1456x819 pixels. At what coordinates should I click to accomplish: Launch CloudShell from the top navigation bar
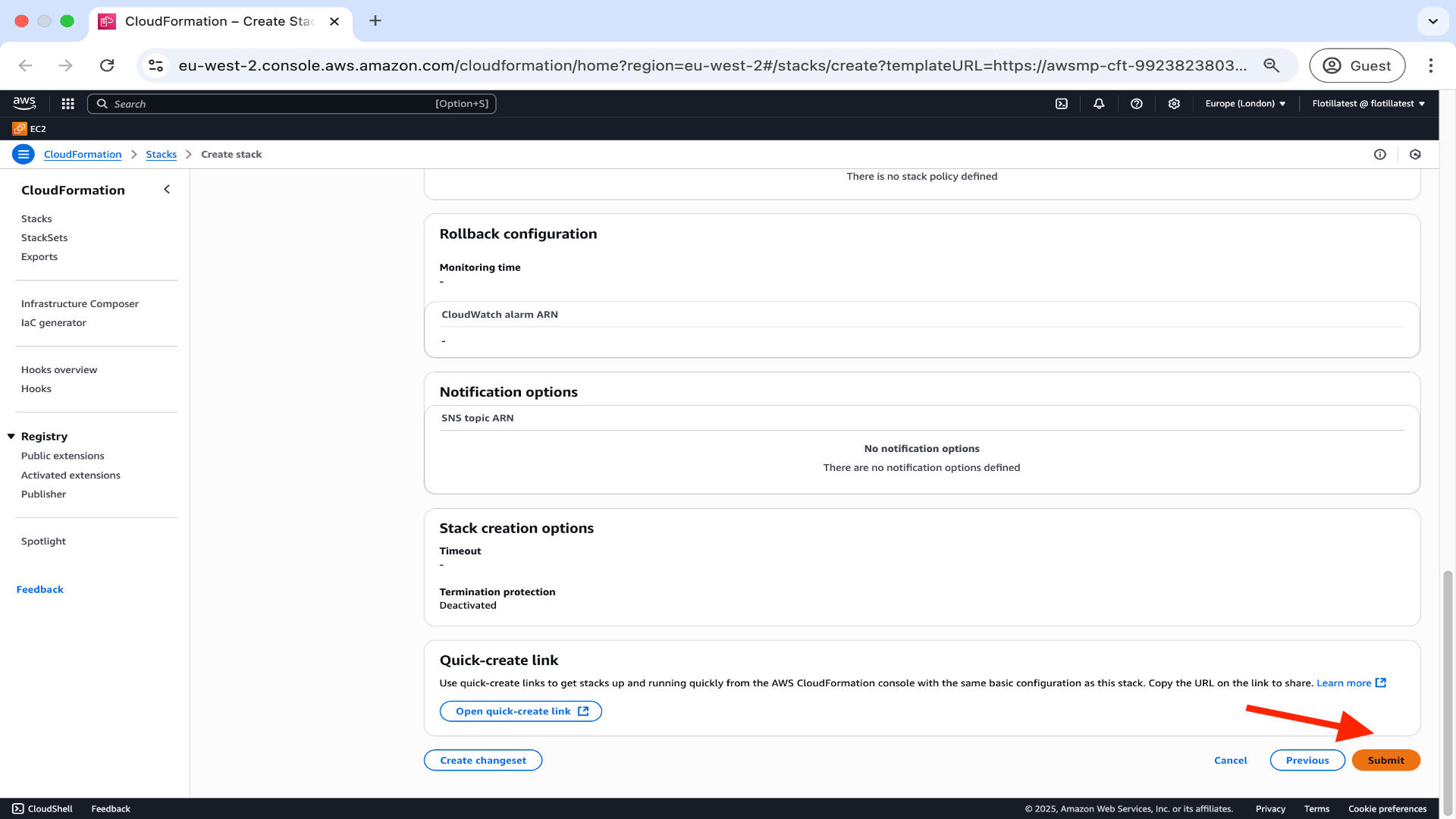pos(1062,104)
